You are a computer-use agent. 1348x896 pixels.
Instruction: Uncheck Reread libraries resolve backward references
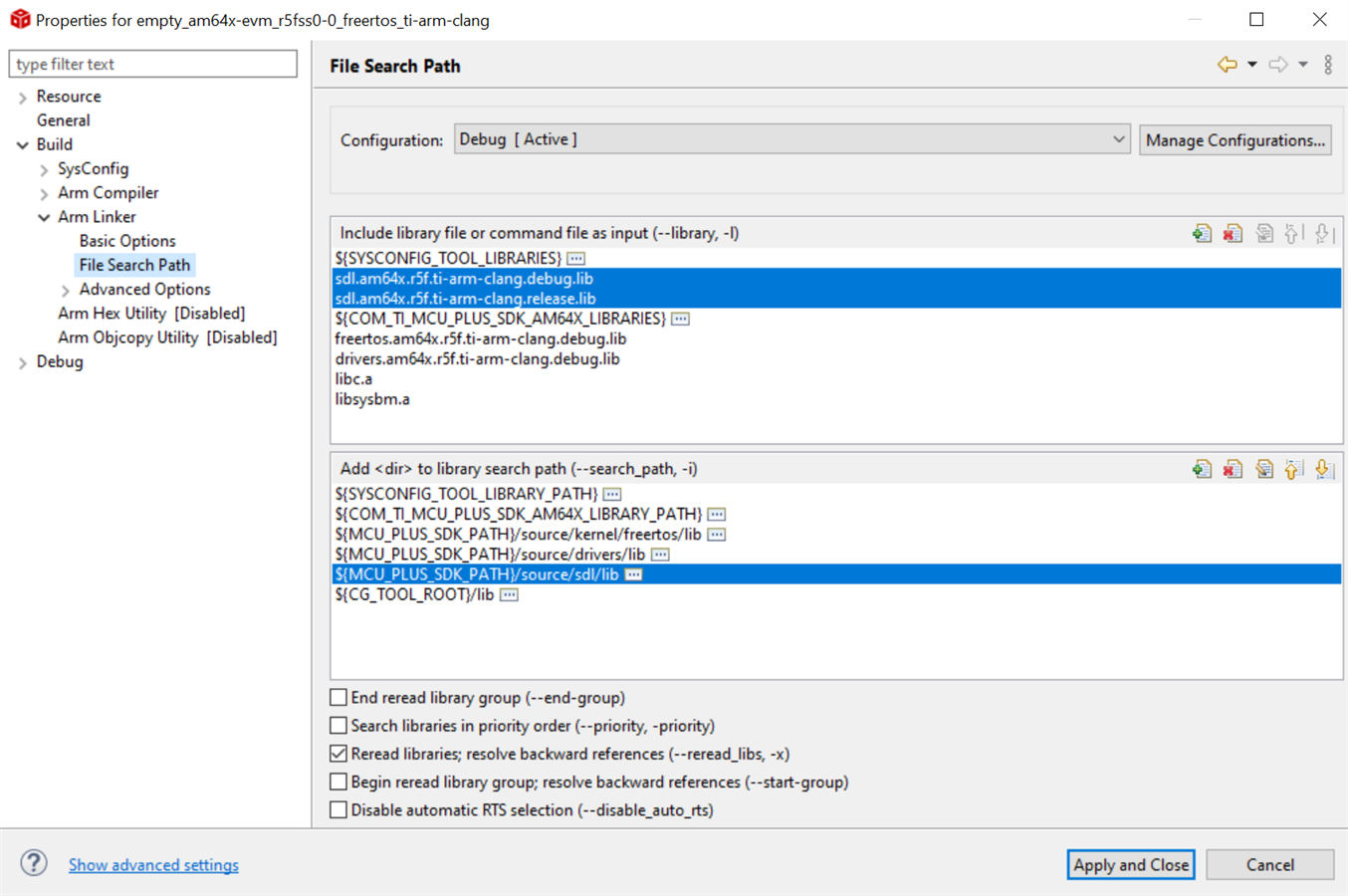338,754
